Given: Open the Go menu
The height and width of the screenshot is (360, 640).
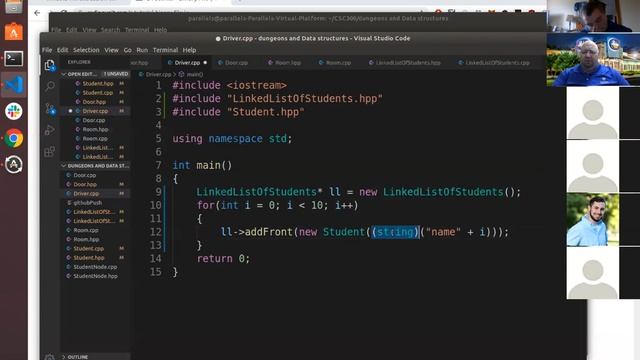Looking at the screenshot, I should click(x=128, y=50).
